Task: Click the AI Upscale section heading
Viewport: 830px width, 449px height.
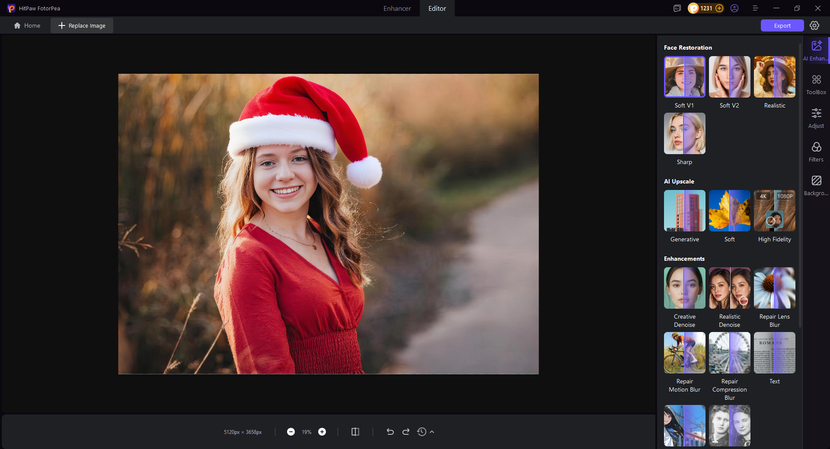Action: [x=679, y=182]
